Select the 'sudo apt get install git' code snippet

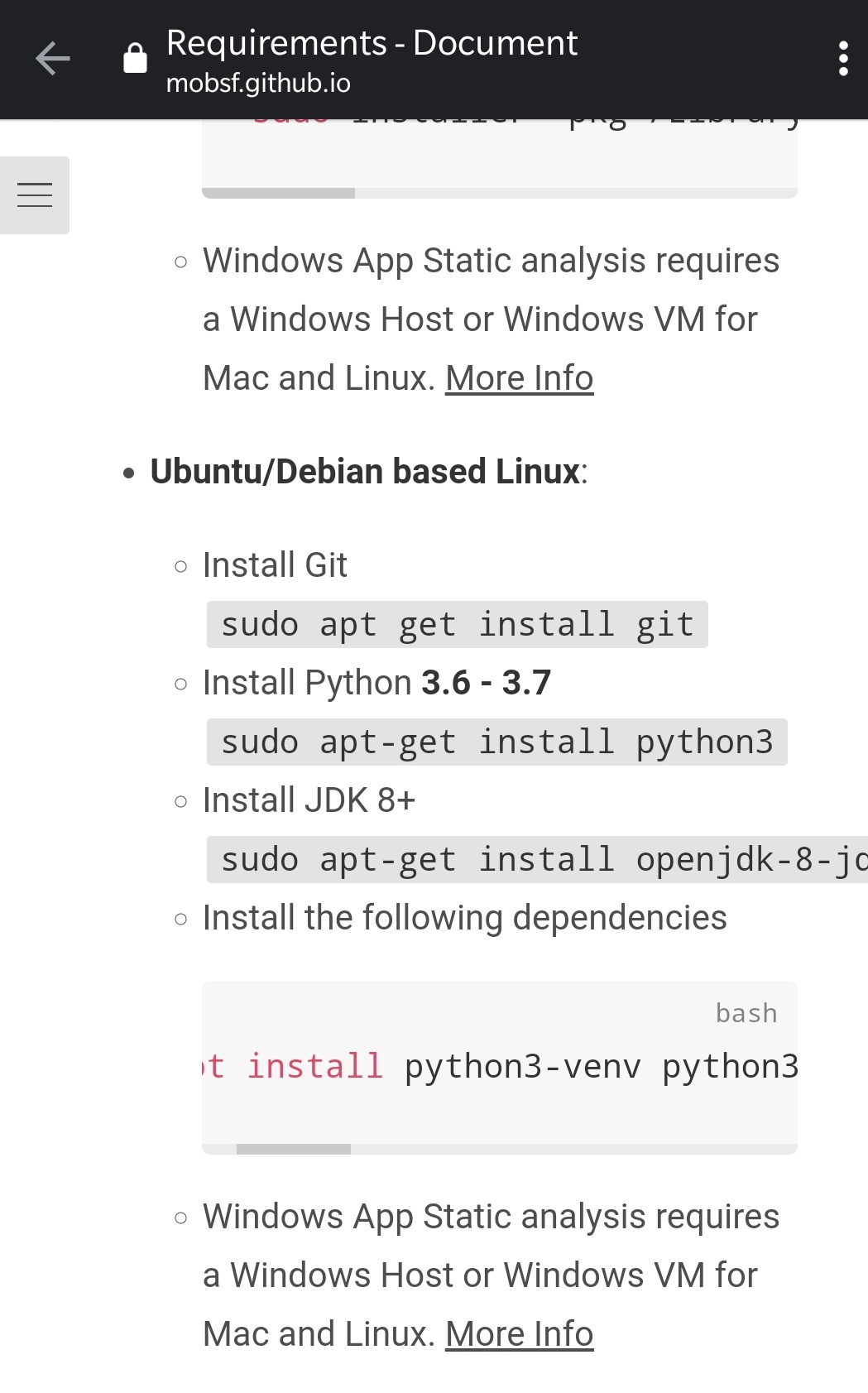(x=456, y=624)
